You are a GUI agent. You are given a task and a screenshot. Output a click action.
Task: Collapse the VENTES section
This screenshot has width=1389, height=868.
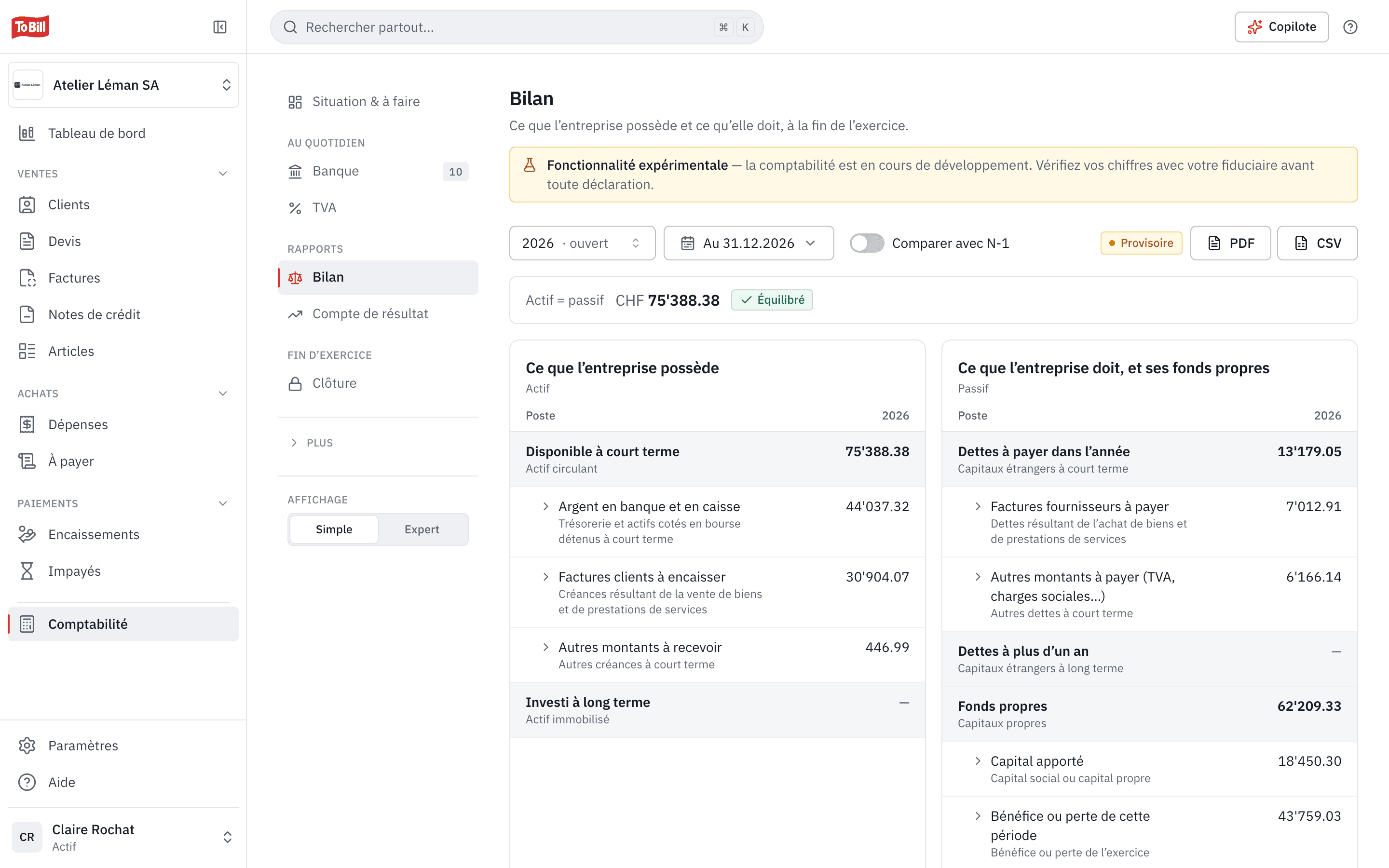223,174
